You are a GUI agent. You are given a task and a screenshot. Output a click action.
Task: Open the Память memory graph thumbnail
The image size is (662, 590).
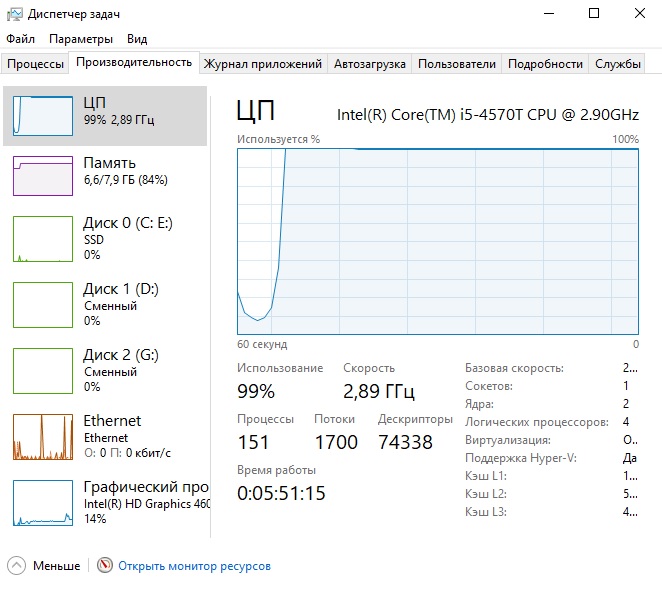(42, 175)
